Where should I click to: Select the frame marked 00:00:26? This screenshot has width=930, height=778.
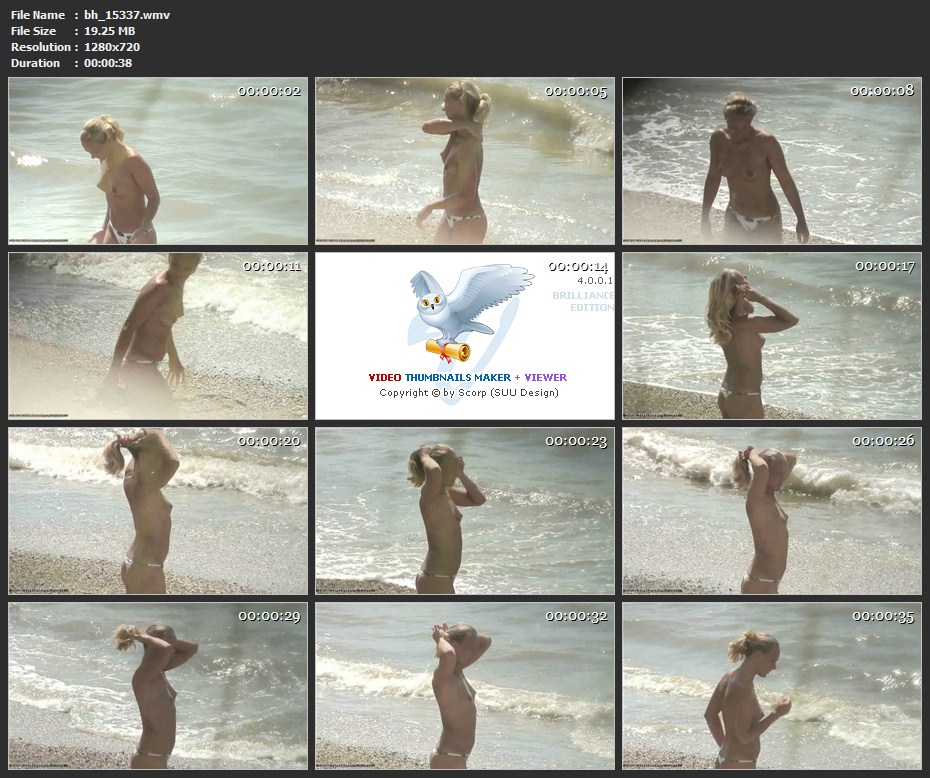point(772,511)
